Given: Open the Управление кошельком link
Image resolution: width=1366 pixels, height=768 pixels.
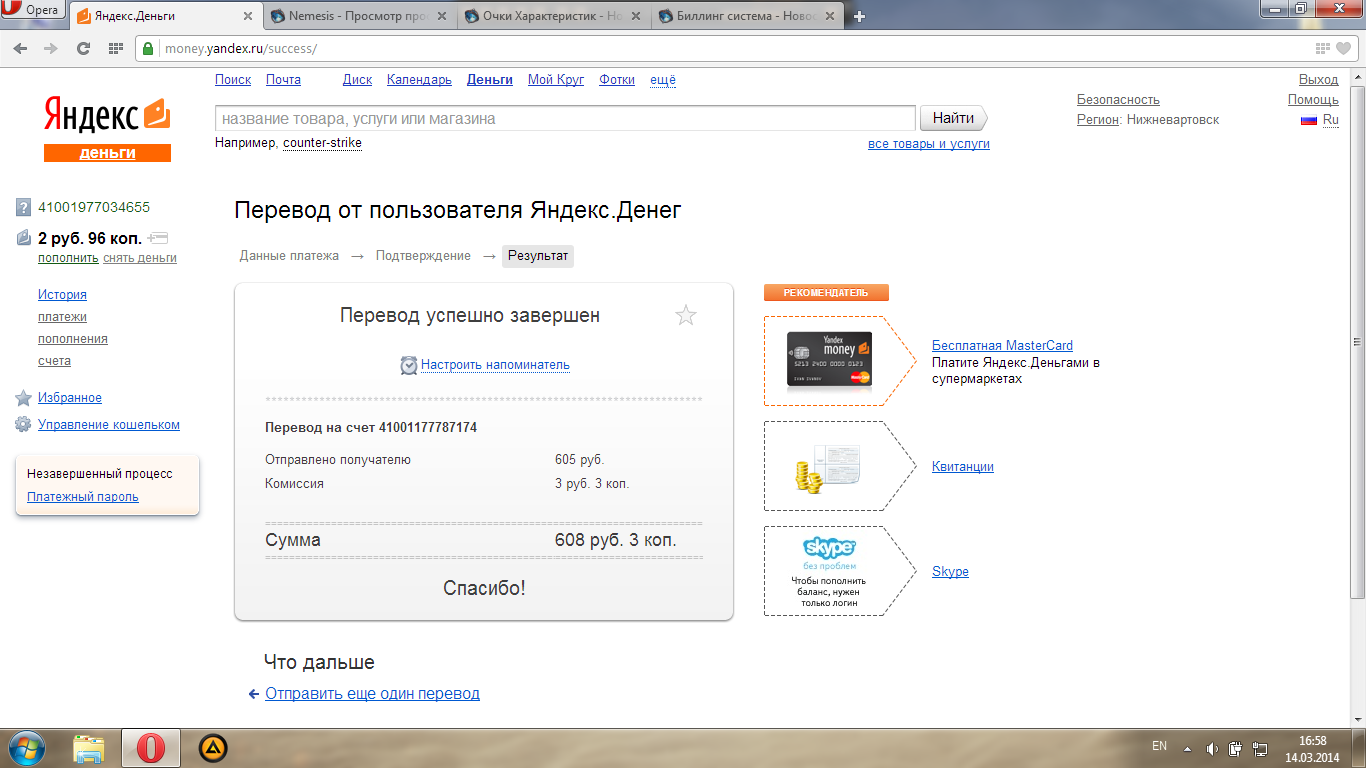Looking at the screenshot, I should (109, 425).
